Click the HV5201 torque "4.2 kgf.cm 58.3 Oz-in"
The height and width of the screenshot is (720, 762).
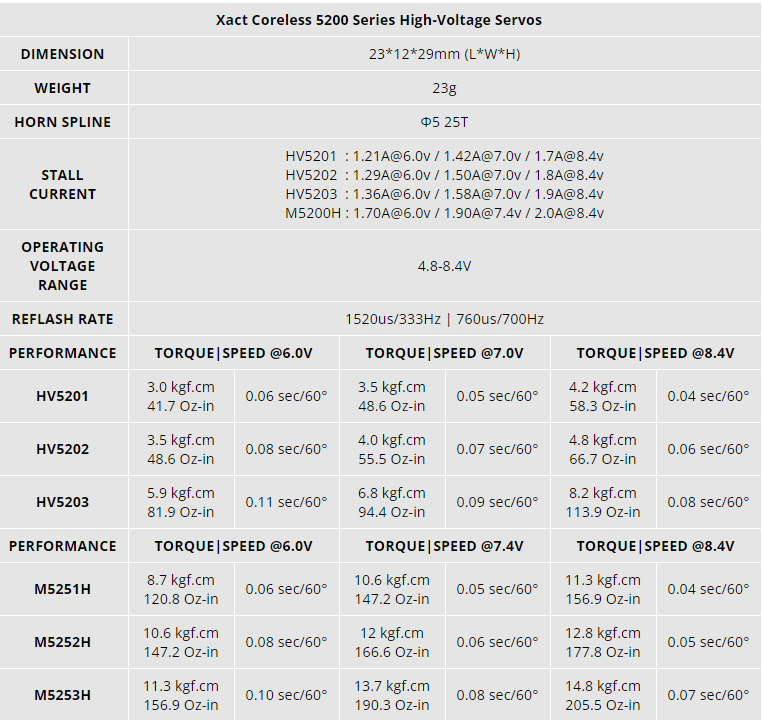603,396
